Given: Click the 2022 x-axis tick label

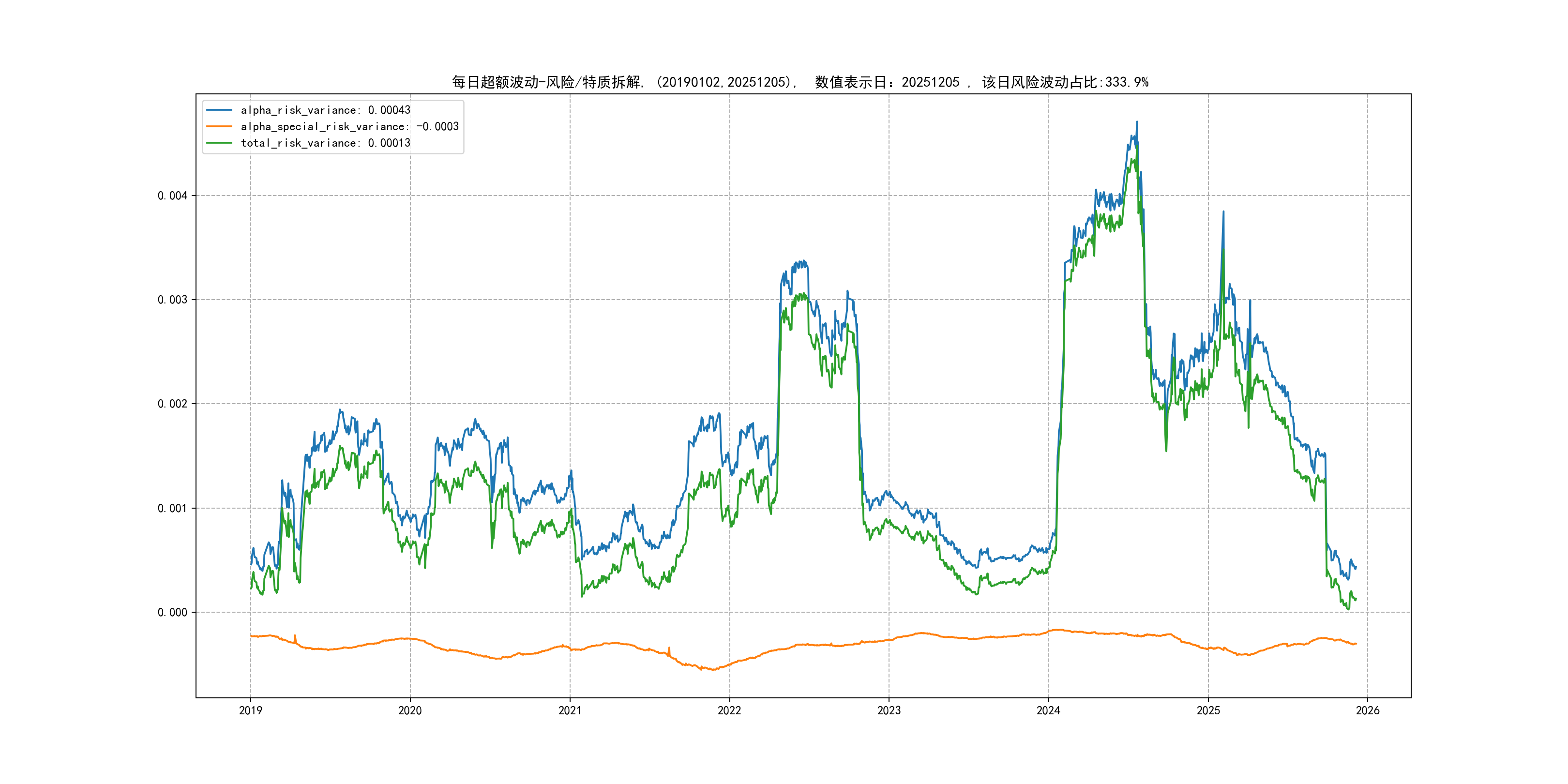Looking at the screenshot, I should click(x=729, y=710).
